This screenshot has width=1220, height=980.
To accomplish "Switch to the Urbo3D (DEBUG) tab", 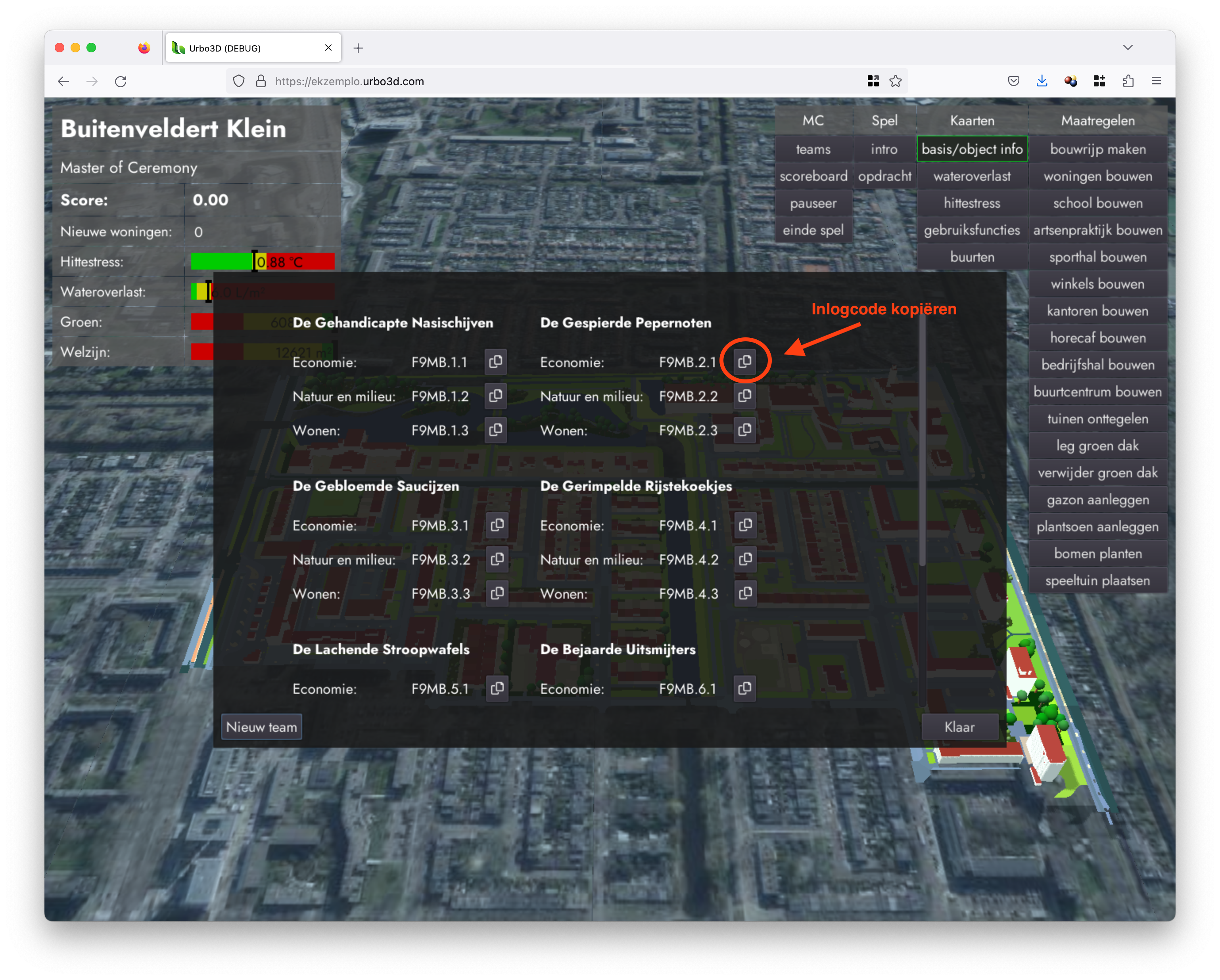I will 253,48.
